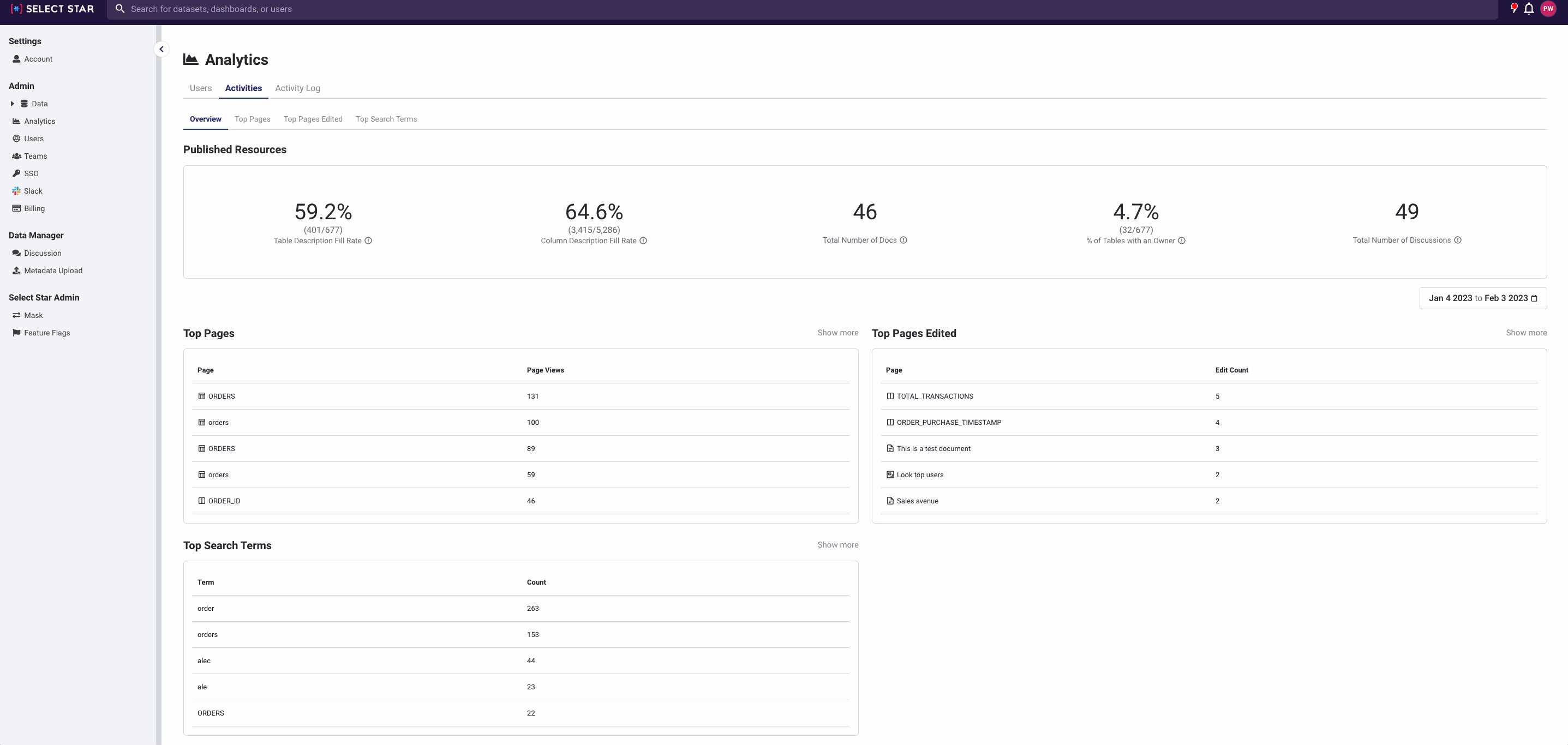Open the TOTAL_TRANSACTIONS page row

coord(935,396)
